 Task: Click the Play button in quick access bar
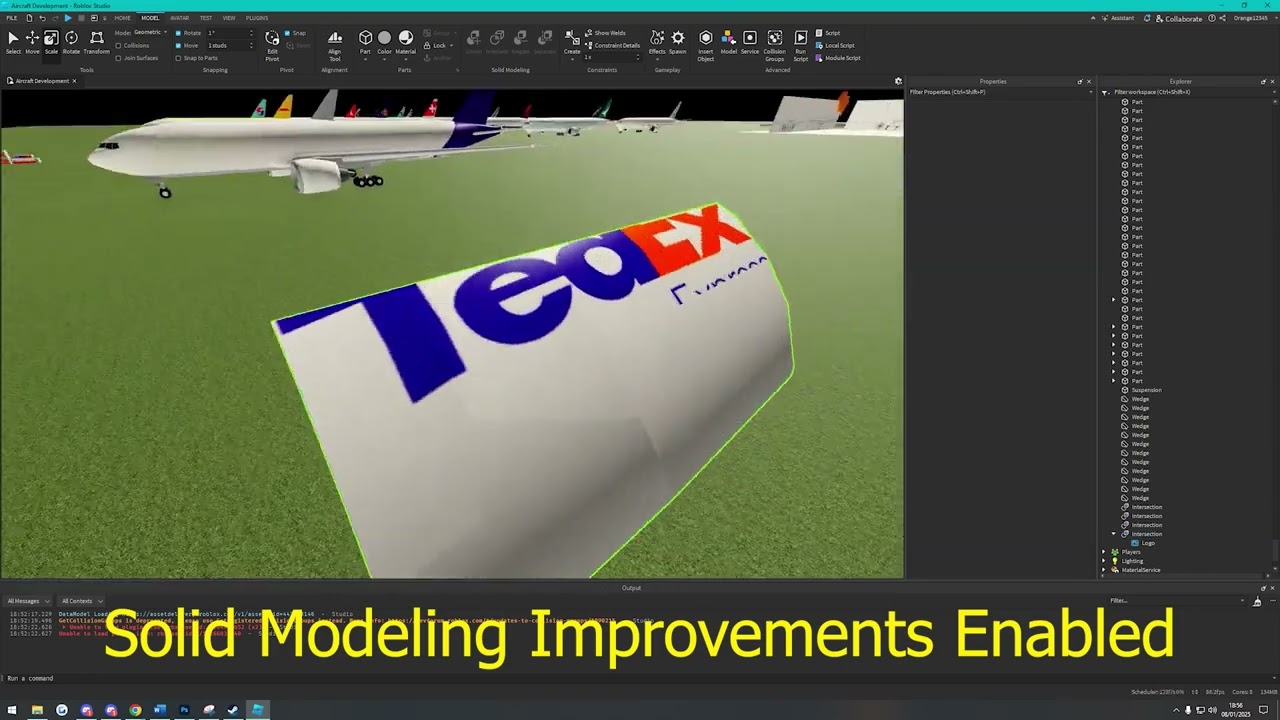pyautogui.click(x=67, y=18)
